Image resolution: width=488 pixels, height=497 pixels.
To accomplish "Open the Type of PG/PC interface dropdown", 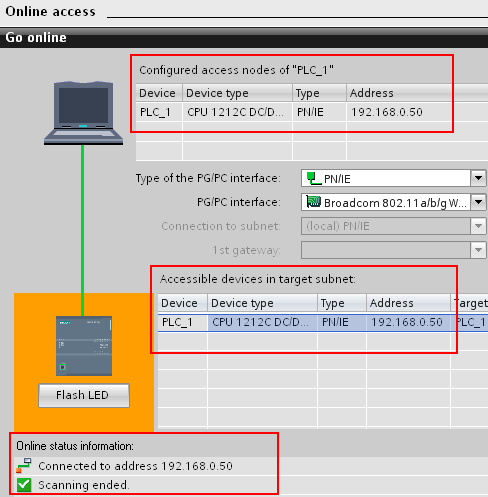I will (x=478, y=178).
